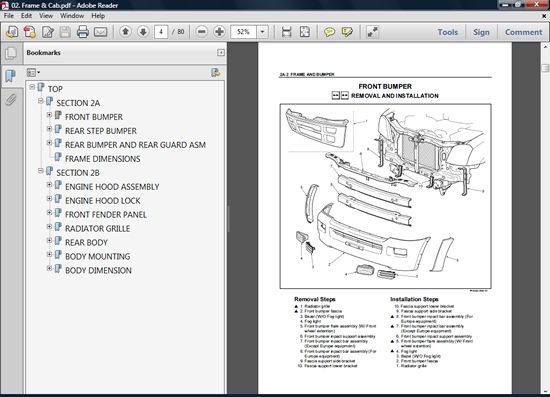Viewport: 550px width, 397px height.
Task: Select the RADIATOR GRILLE bookmark
Action: (x=98, y=229)
